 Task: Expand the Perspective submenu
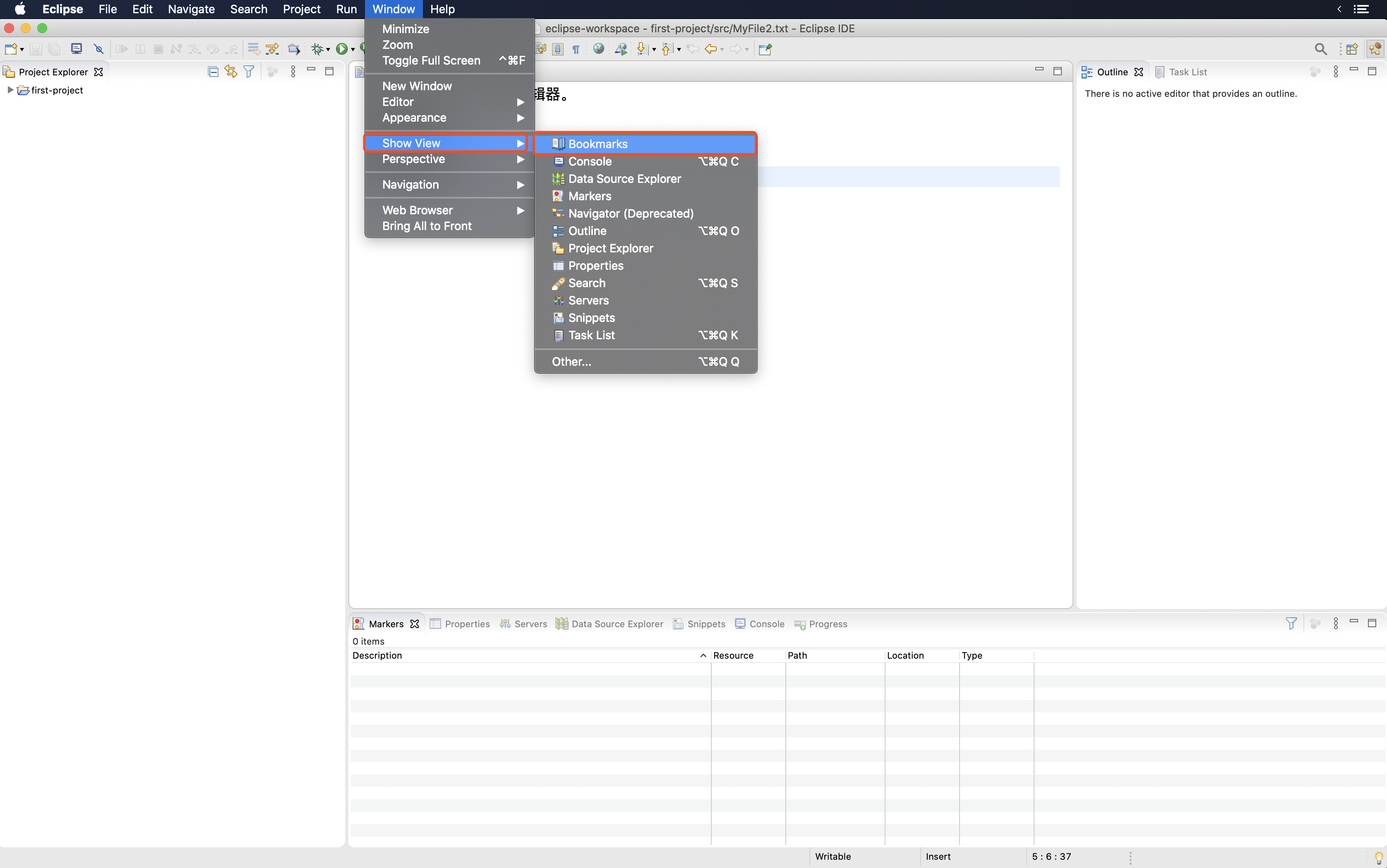tap(449, 159)
